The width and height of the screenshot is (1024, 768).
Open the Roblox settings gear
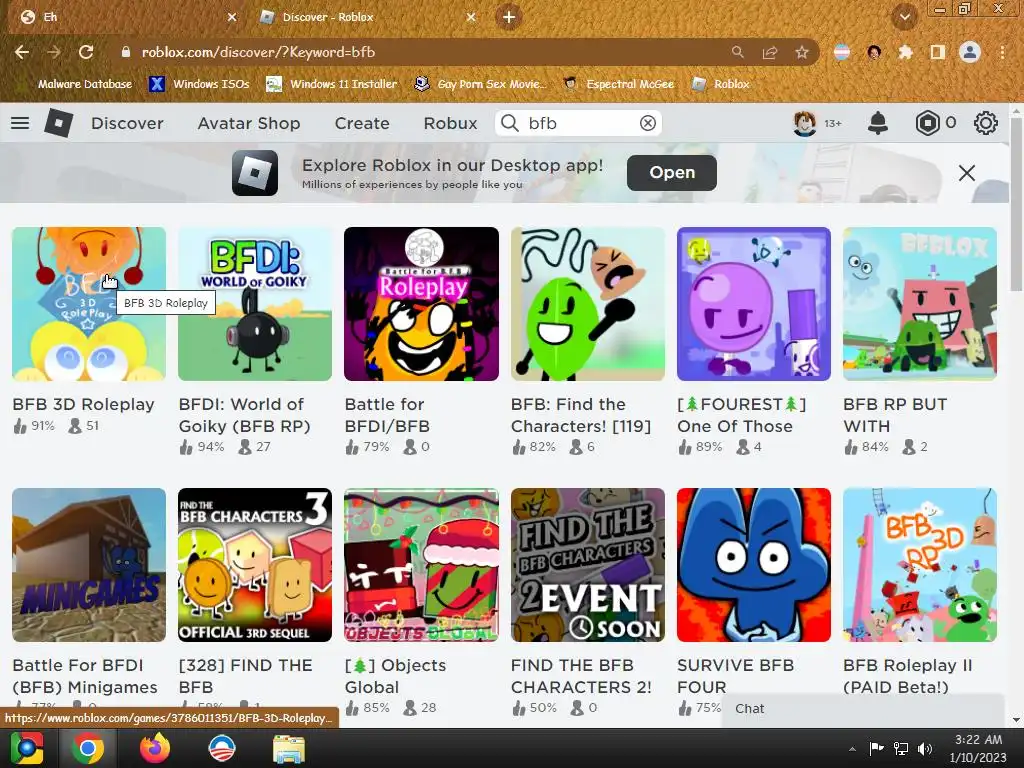985,123
